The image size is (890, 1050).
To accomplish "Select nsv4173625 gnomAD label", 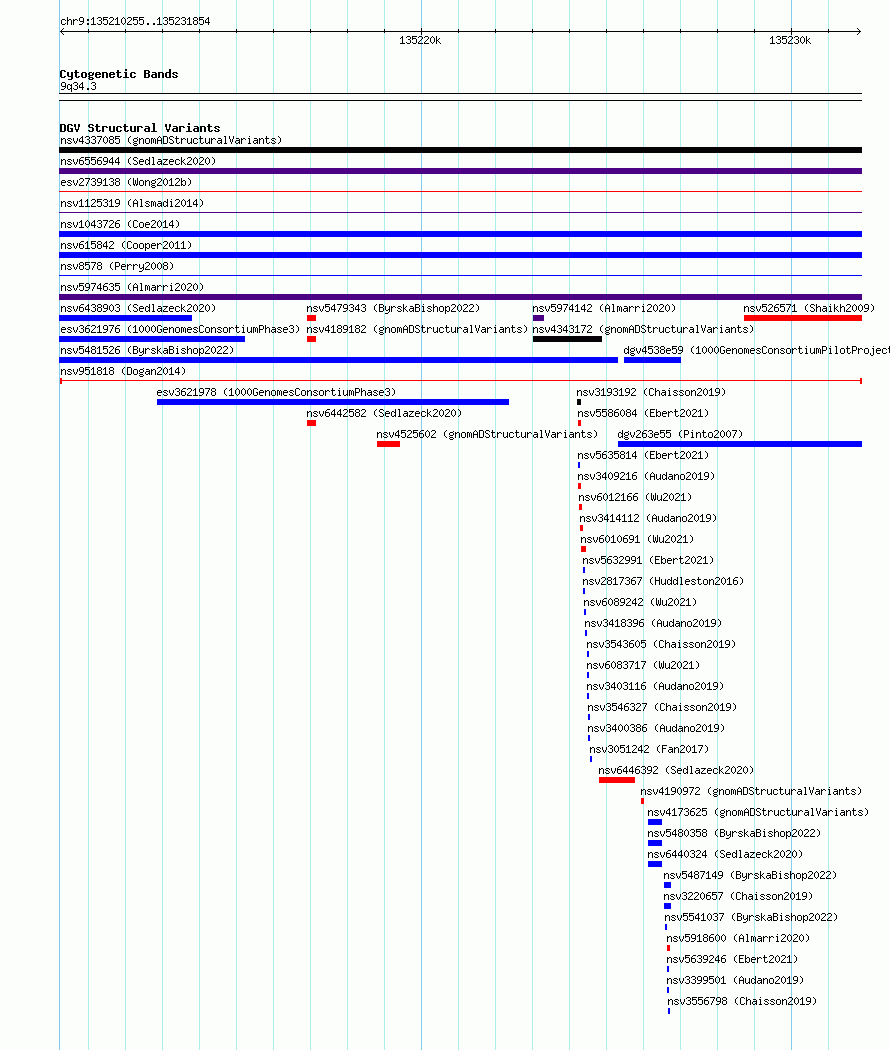I will pyautogui.click(x=758, y=812).
